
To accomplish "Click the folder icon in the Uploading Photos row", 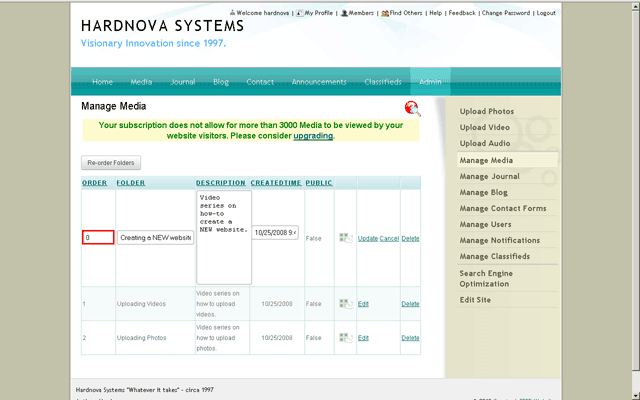I will [x=346, y=338].
